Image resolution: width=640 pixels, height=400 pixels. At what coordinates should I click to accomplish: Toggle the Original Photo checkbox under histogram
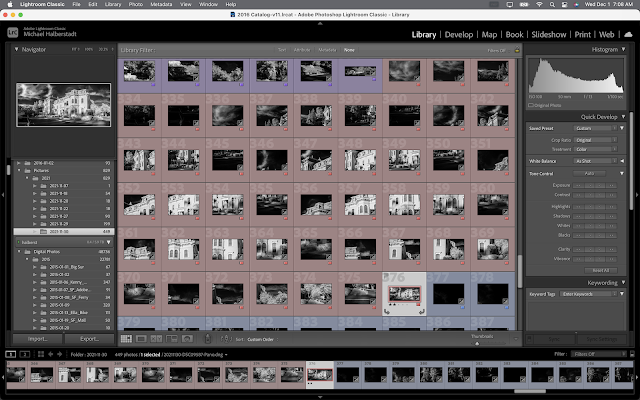tap(531, 105)
